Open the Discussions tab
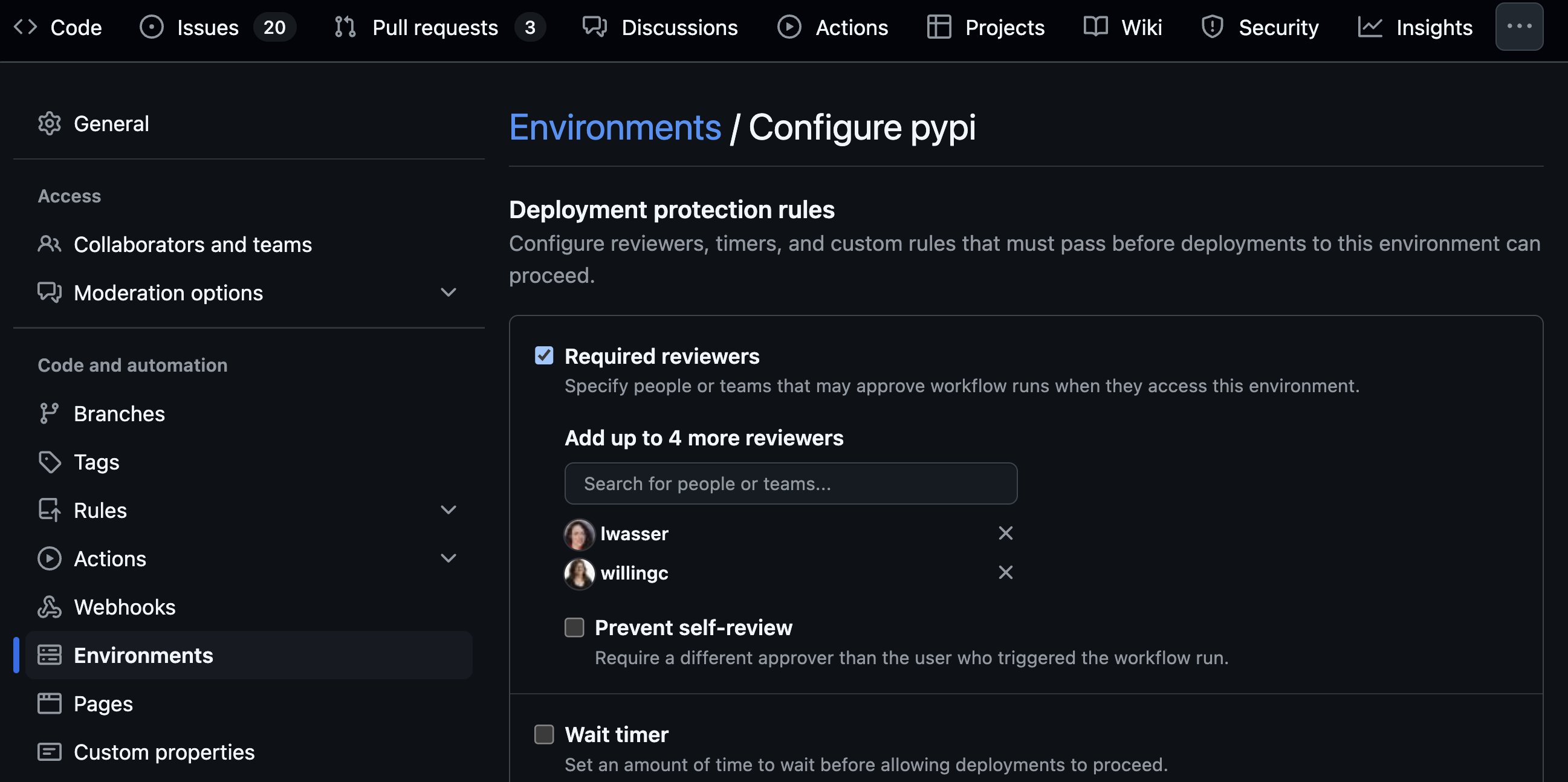 (x=660, y=27)
